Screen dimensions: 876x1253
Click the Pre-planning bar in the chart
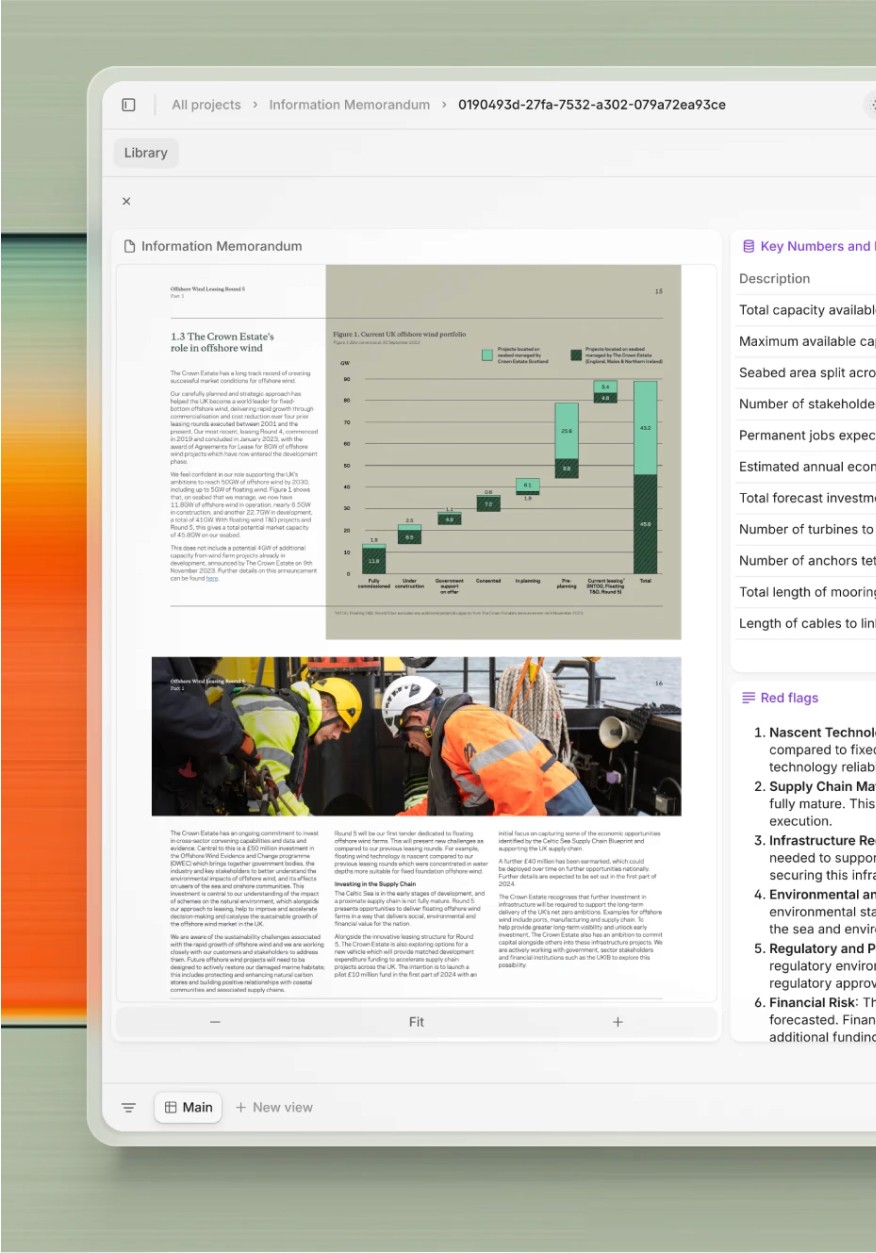tap(567, 440)
